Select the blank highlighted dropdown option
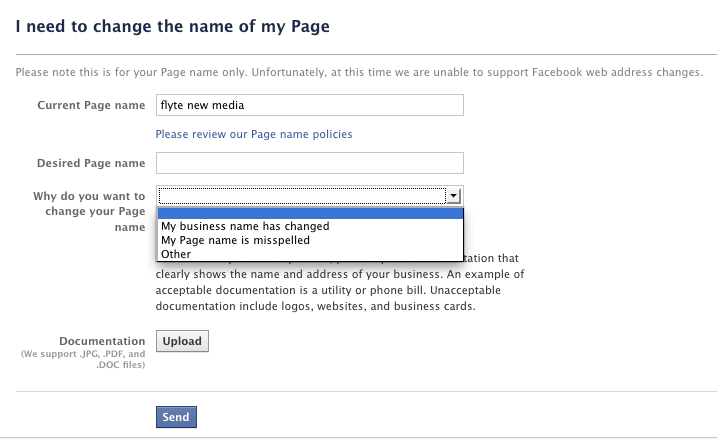 pyautogui.click(x=310, y=212)
